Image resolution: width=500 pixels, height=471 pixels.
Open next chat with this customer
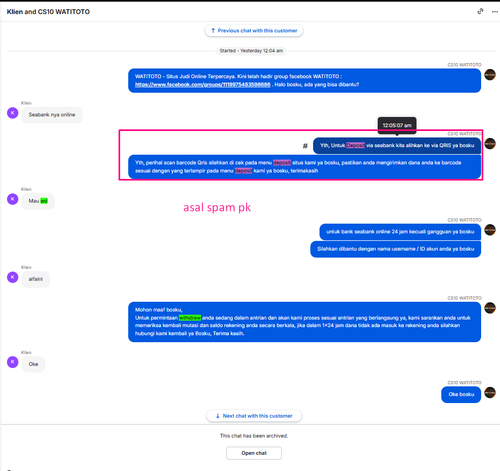click(x=254, y=416)
